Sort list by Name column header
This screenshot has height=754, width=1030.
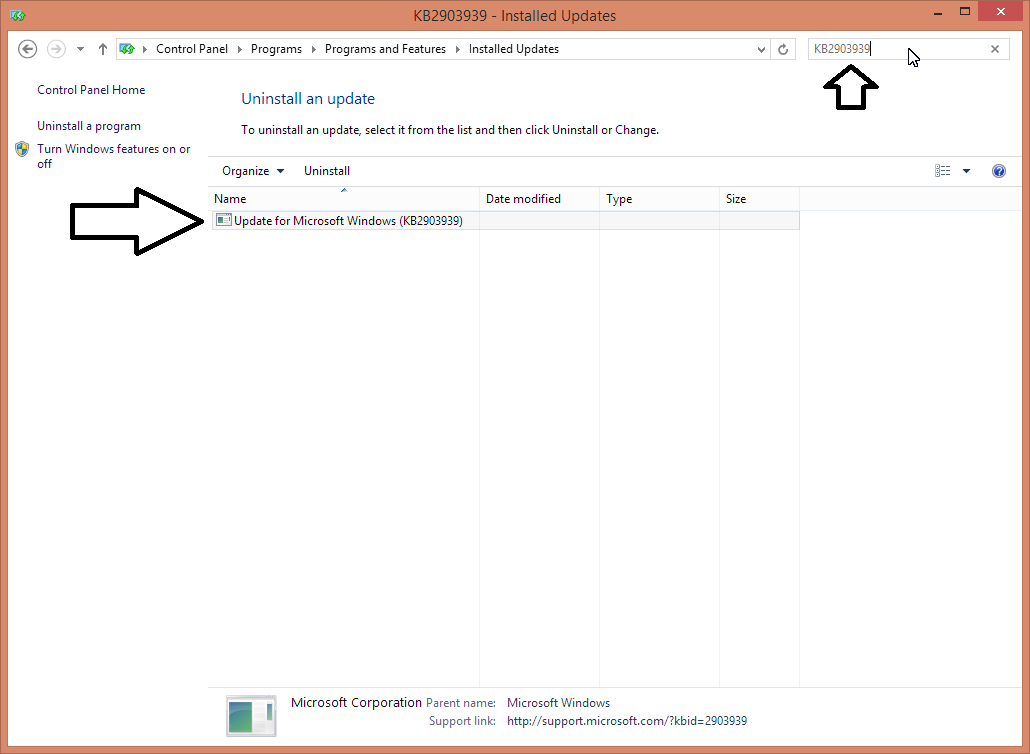pos(346,198)
